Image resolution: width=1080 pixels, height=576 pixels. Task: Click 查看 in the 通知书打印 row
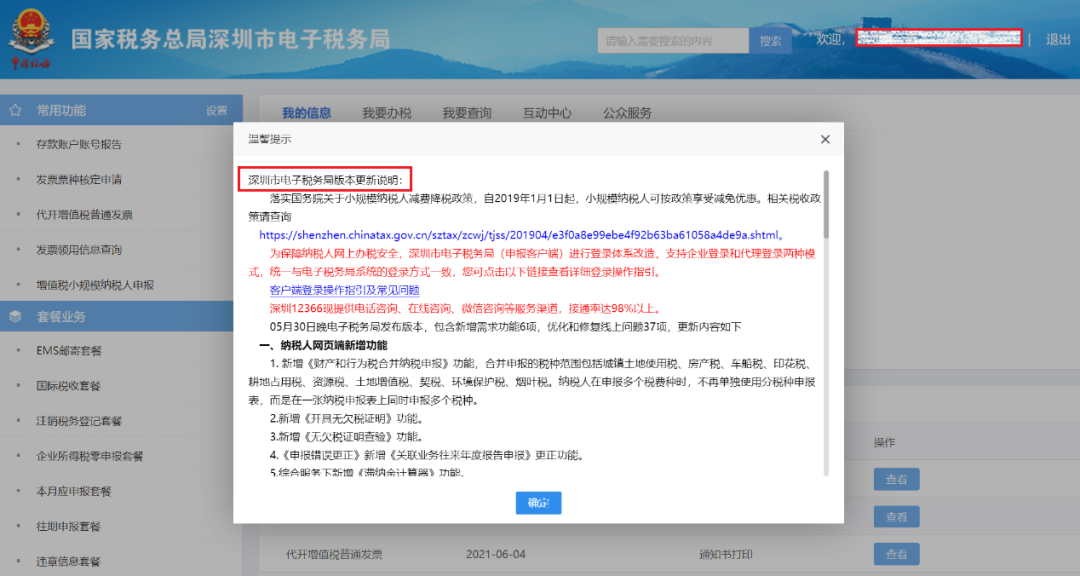[x=896, y=554]
